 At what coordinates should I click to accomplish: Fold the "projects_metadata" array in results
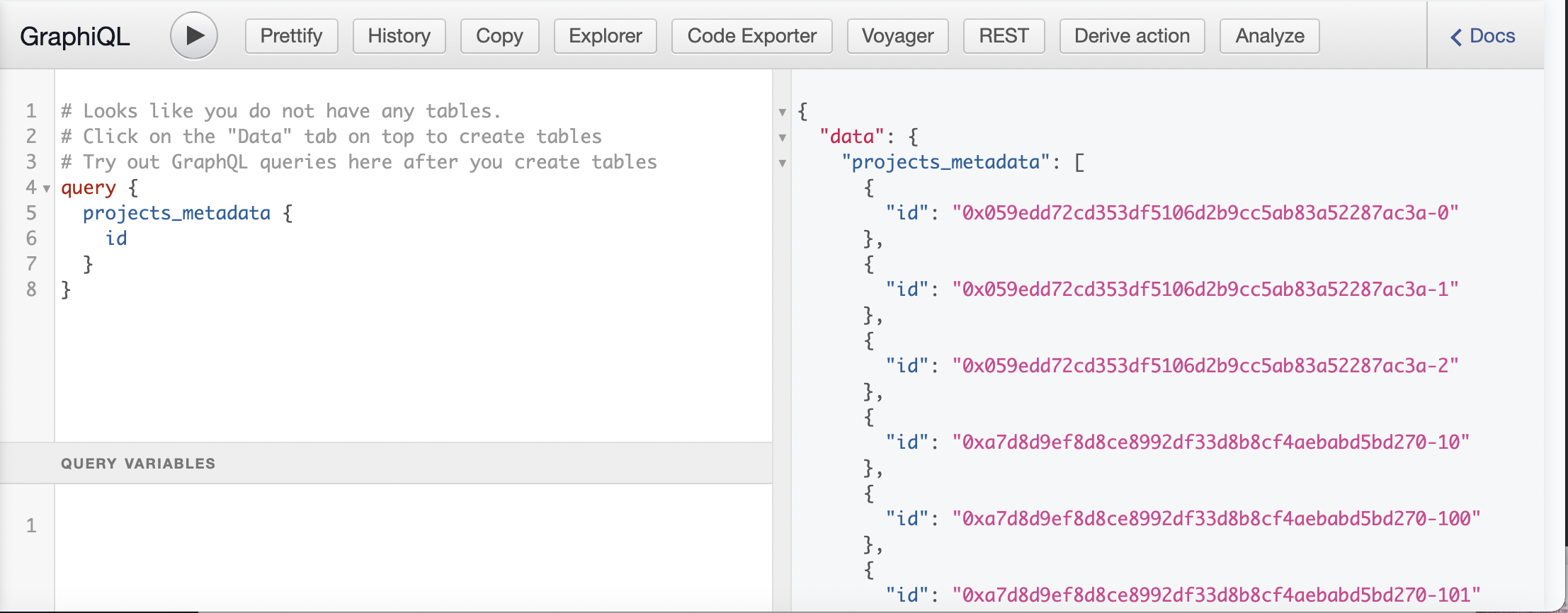coord(783,163)
